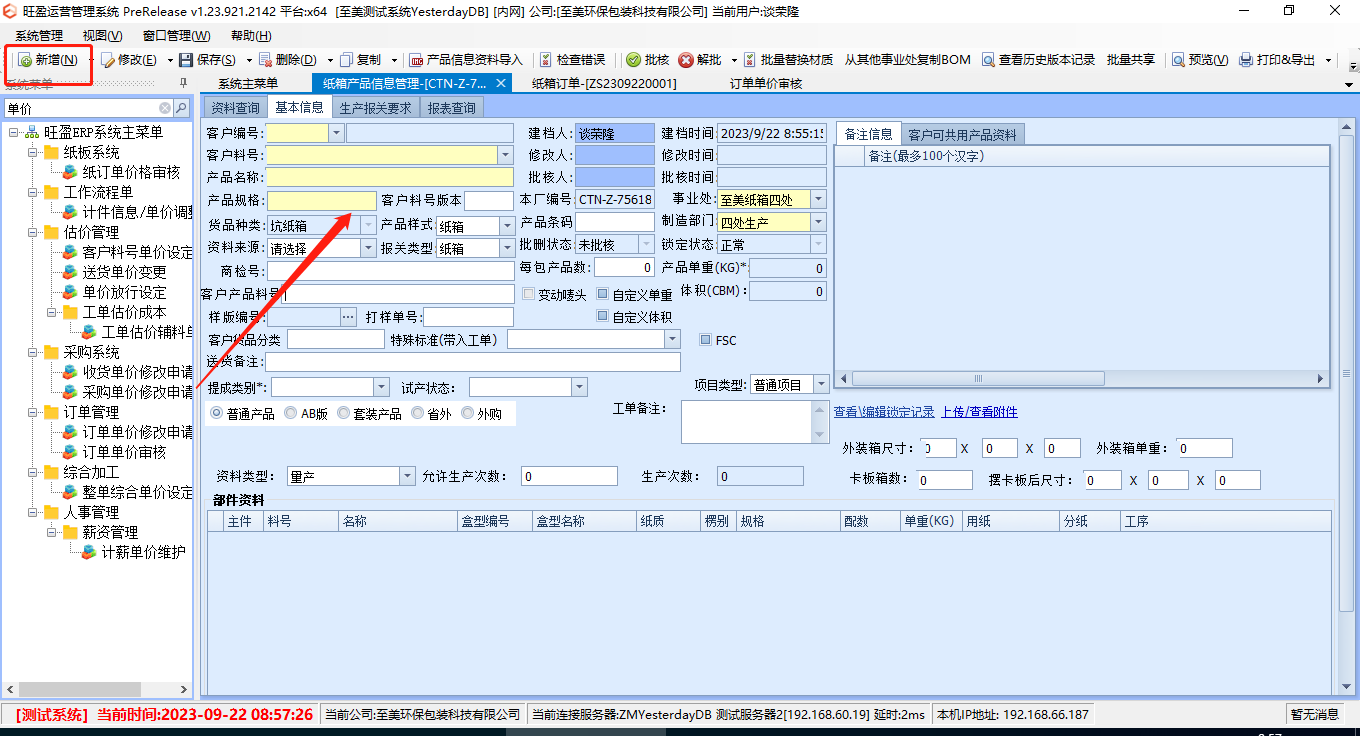1360x736 pixels.
Task: Toggle the 自定义单重 checkbox
Action: point(602,294)
